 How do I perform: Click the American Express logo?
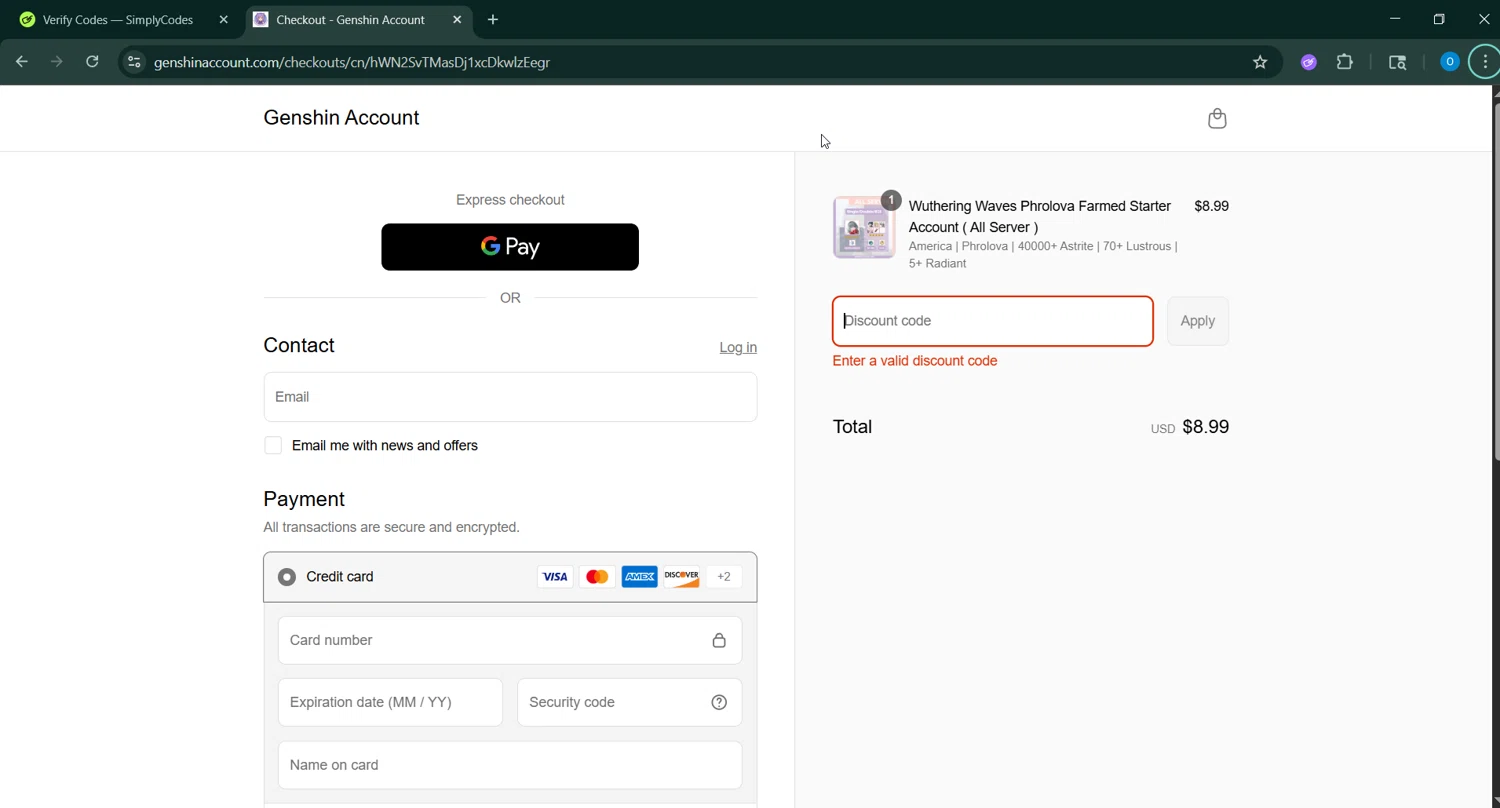pos(640,576)
